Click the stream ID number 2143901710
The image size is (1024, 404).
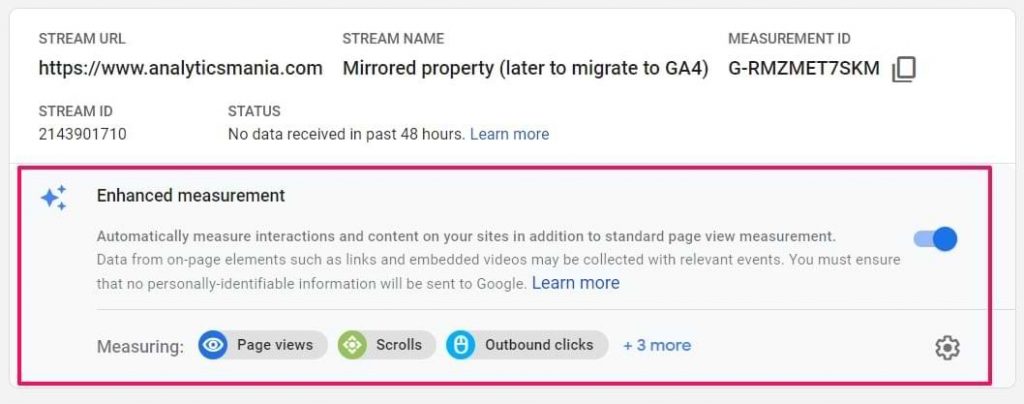coord(82,134)
